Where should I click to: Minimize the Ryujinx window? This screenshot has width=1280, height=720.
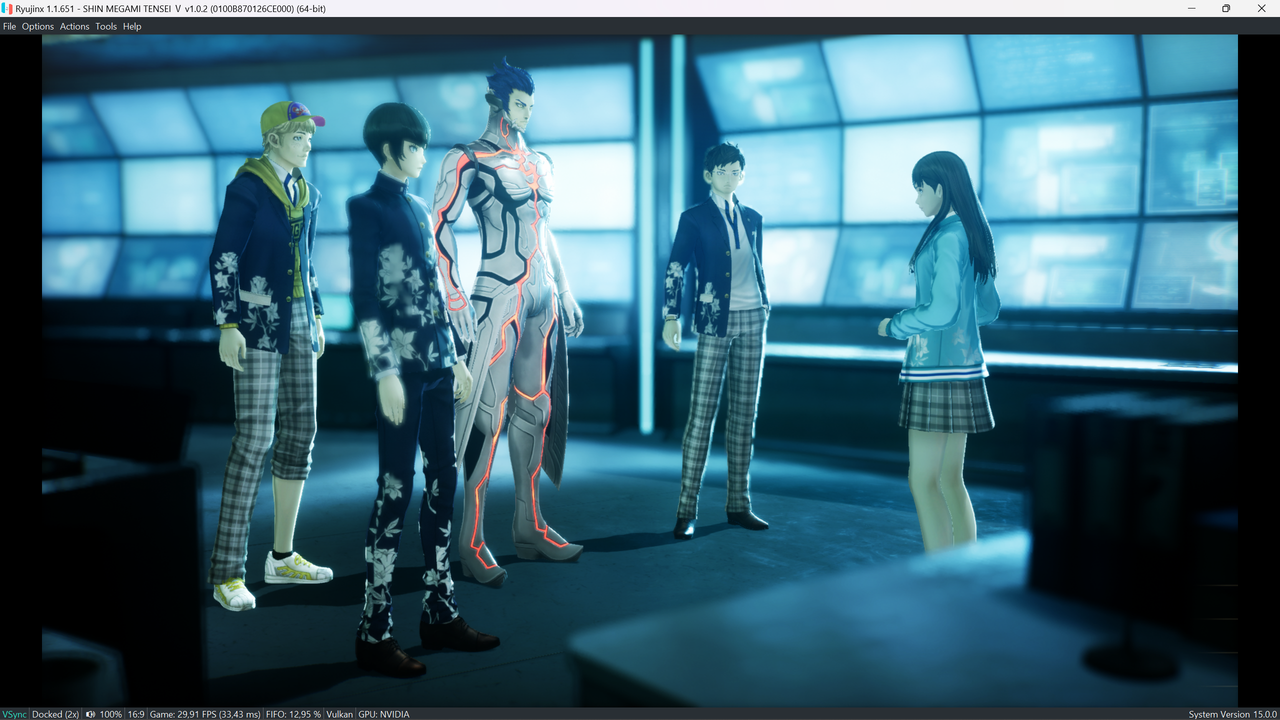(1191, 8)
